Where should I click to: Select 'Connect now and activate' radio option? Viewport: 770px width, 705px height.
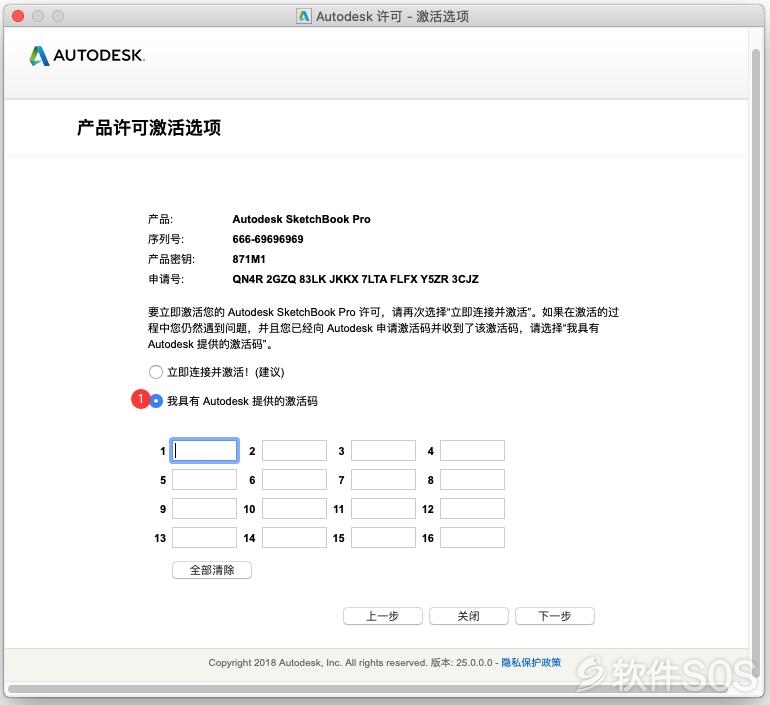click(156, 372)
